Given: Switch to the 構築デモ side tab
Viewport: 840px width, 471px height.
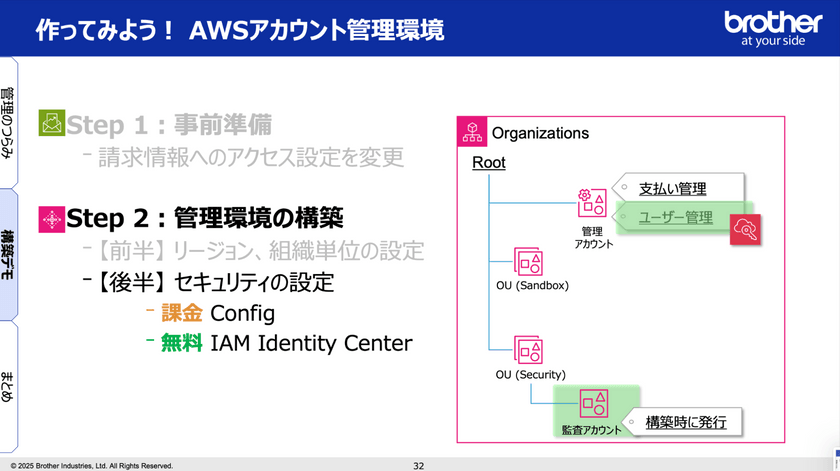Looking at the screenshot, I should coord(9,254).
